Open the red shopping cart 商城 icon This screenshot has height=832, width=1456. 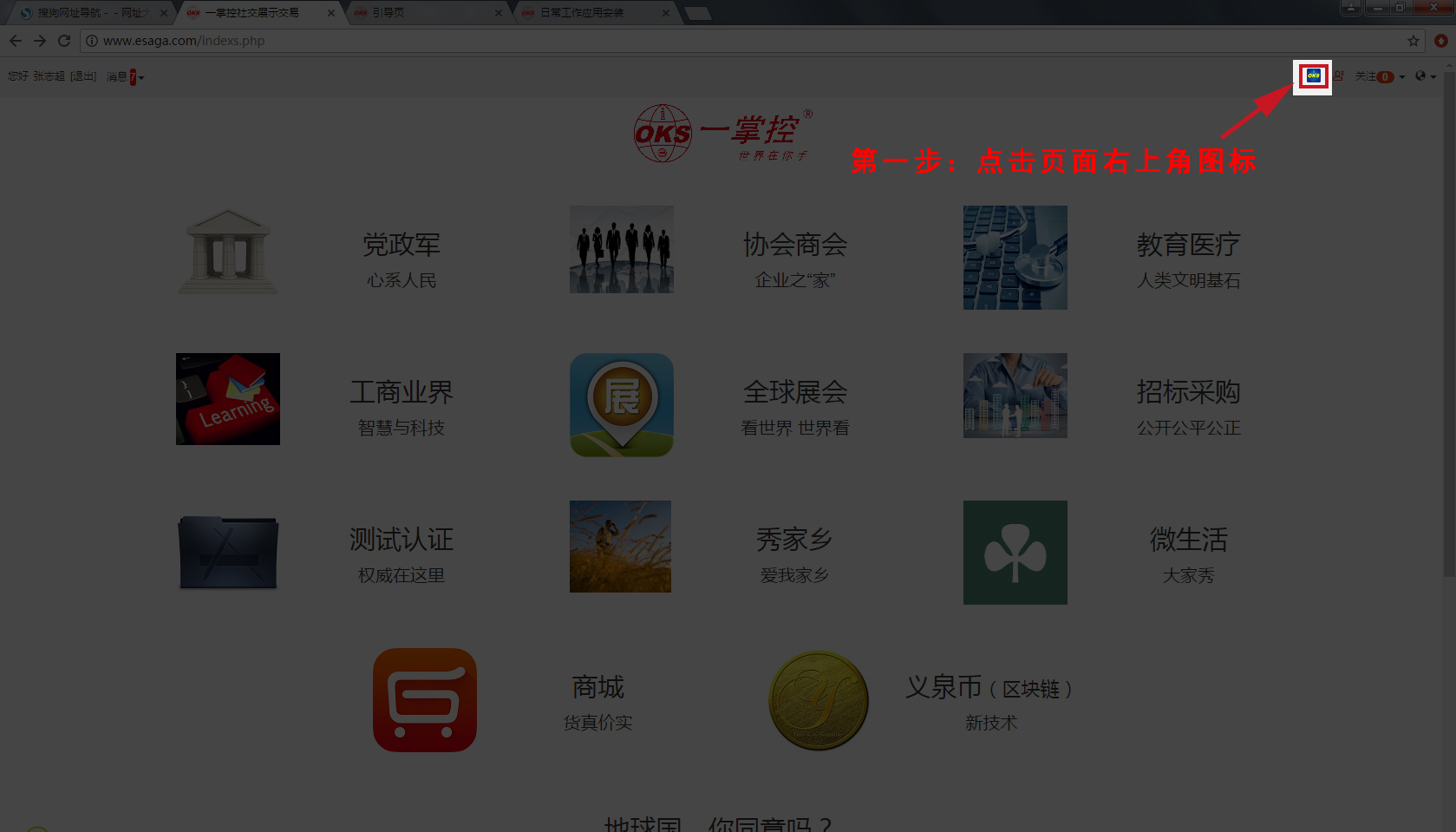click(x=424, y=700)
